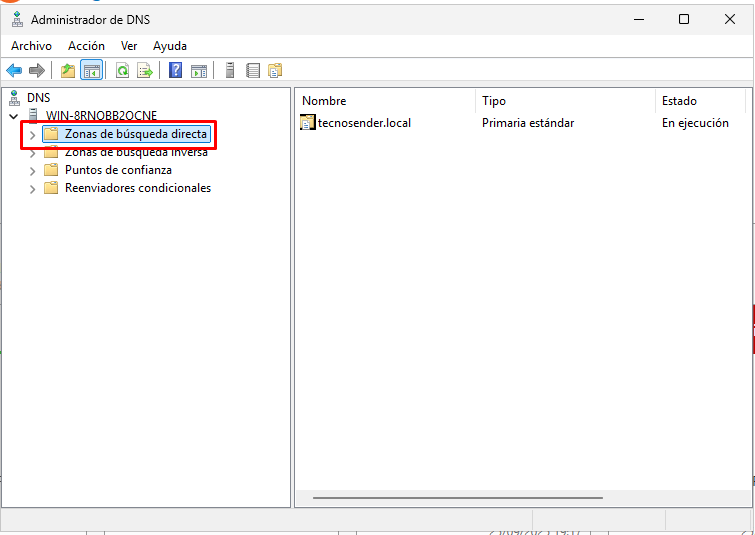Click the Up One Level folder icon
Viewport: 755px width, 535px height.
68,70
